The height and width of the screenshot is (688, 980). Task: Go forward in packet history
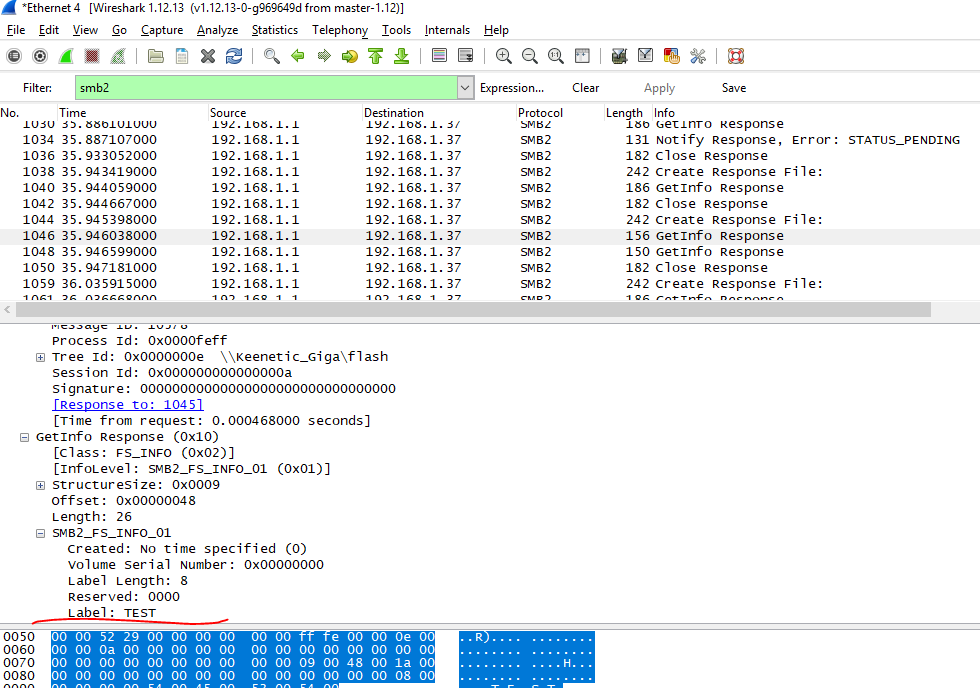coord(324,56)
